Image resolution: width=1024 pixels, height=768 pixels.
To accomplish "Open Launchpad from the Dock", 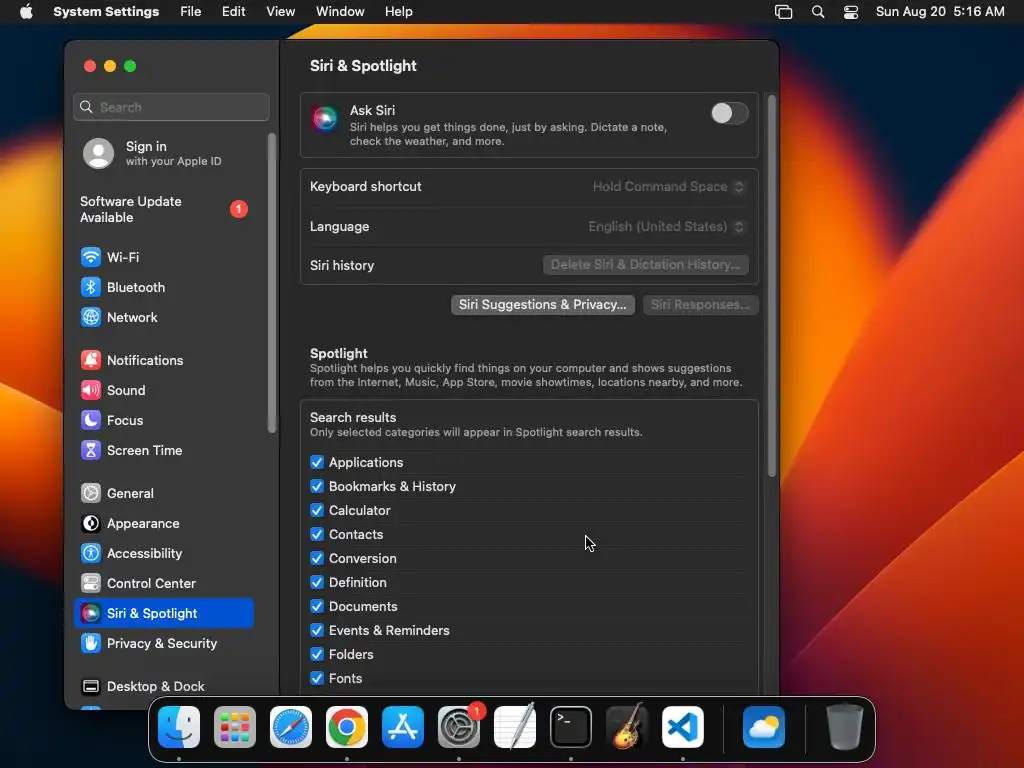I will 235,727.
